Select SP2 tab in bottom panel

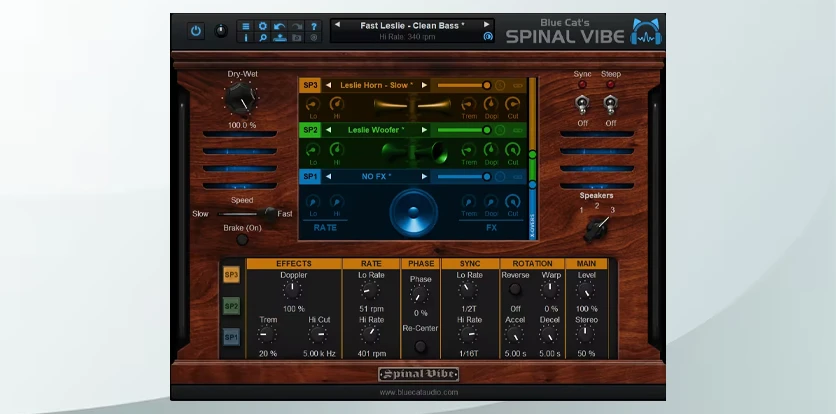click(231, 306)
